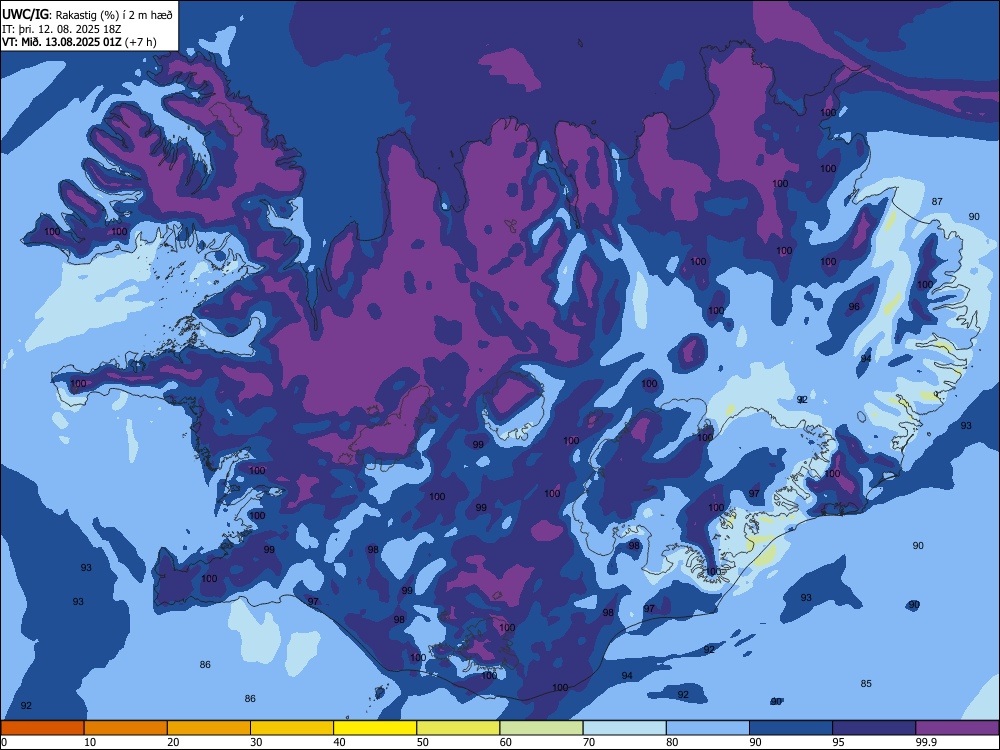Click the legend label '50'
1000x750 pixels.
(423, 742)
